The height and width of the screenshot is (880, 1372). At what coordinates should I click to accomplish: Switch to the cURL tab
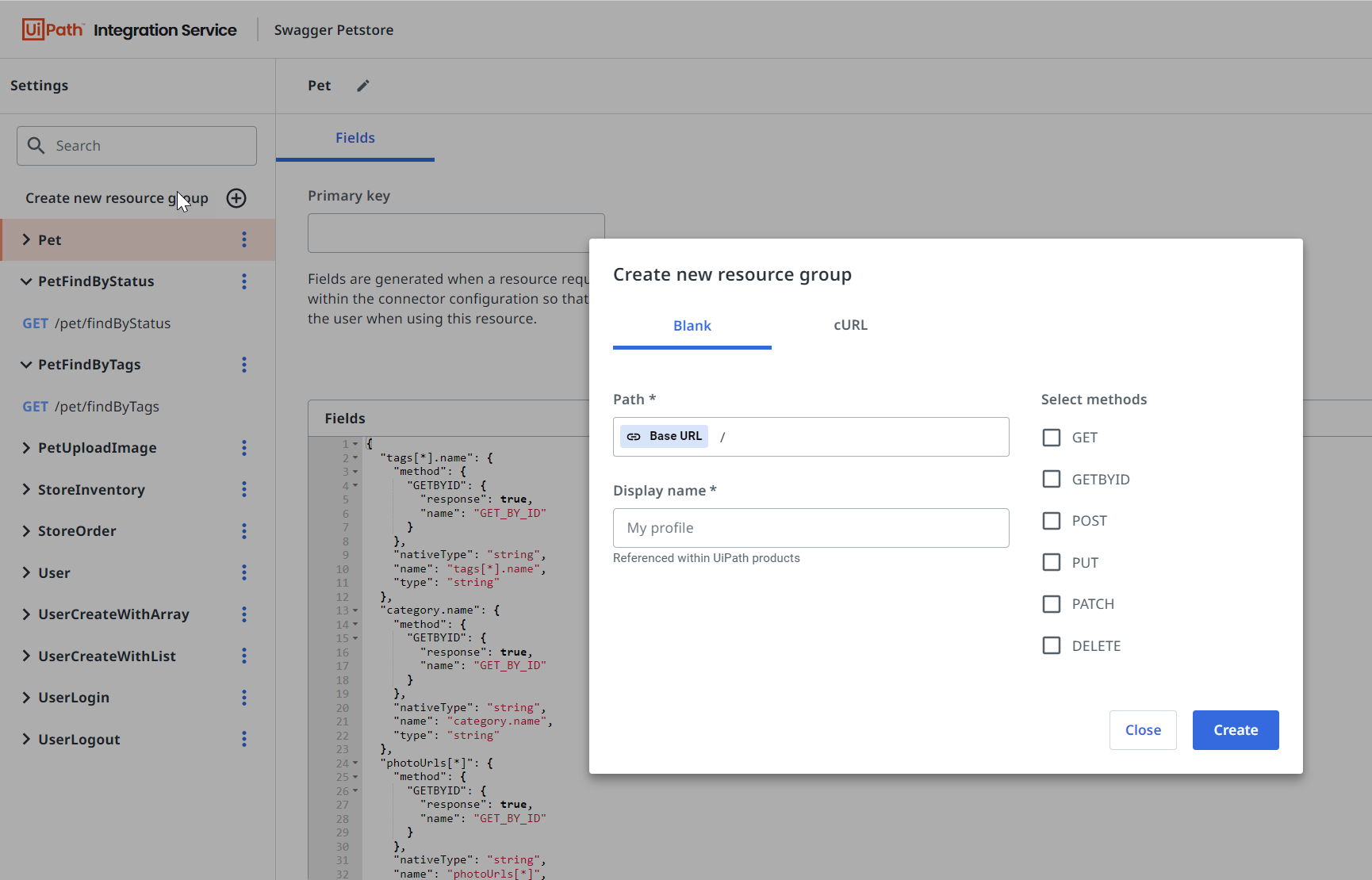coord(851,325)
